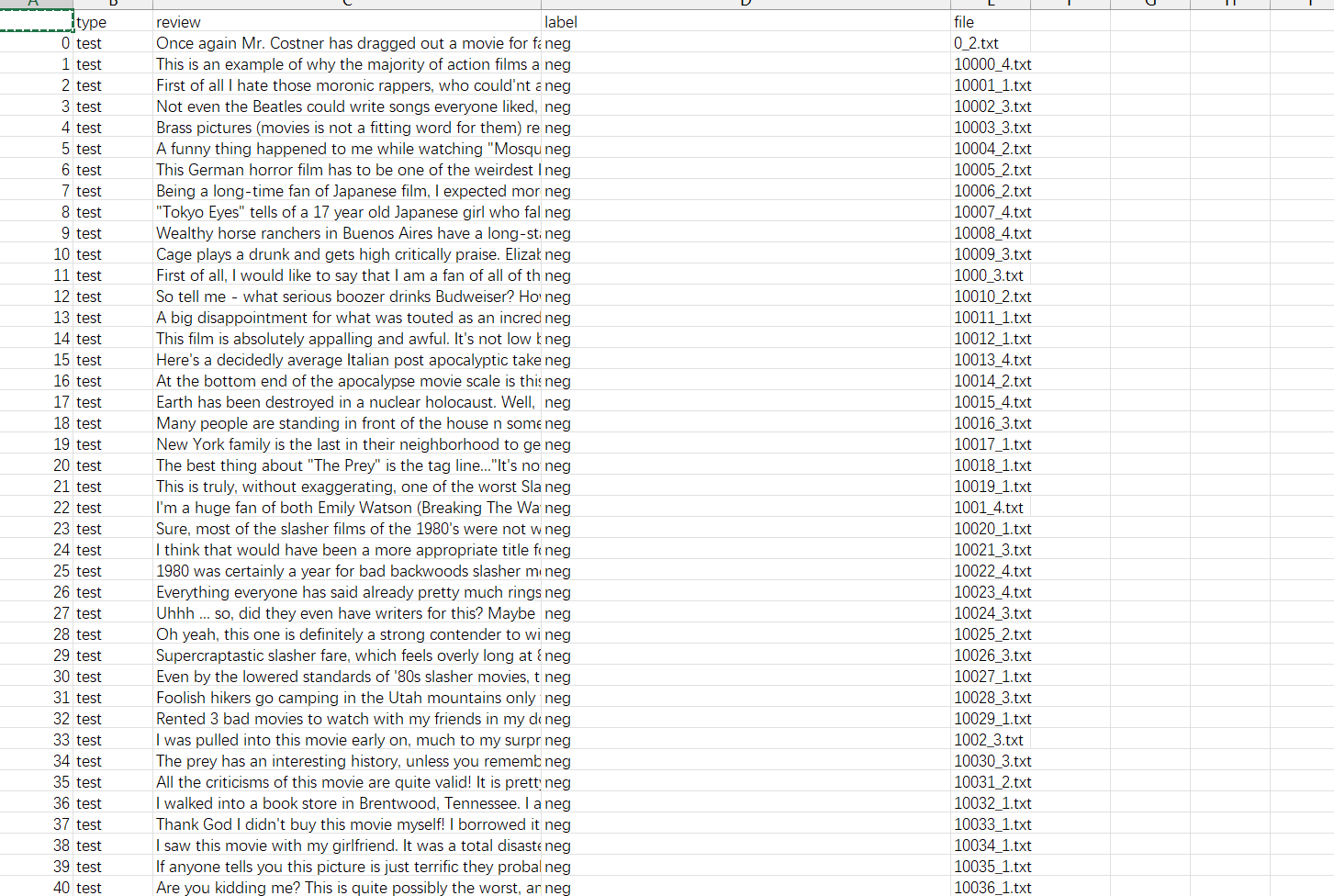Click index cell with value 20

tap(37, 465)
